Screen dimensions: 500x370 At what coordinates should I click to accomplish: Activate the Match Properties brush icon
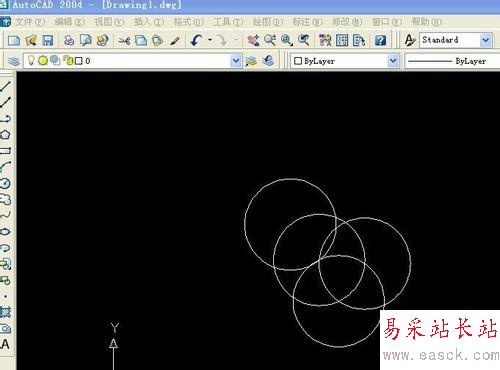175,41
